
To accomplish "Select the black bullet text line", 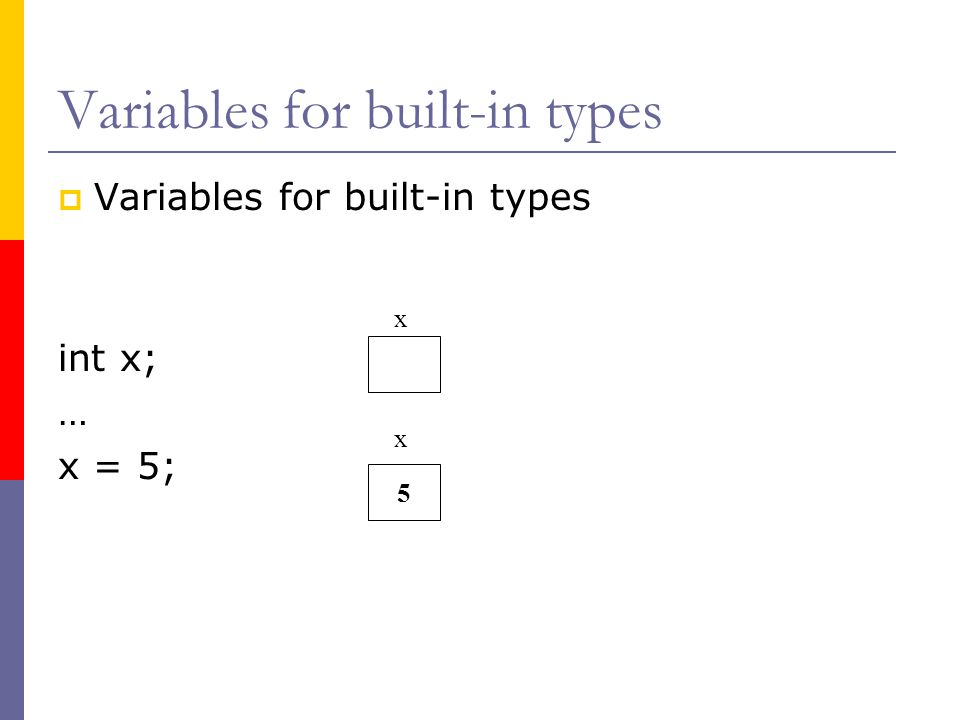I will (x=342, y=197).
